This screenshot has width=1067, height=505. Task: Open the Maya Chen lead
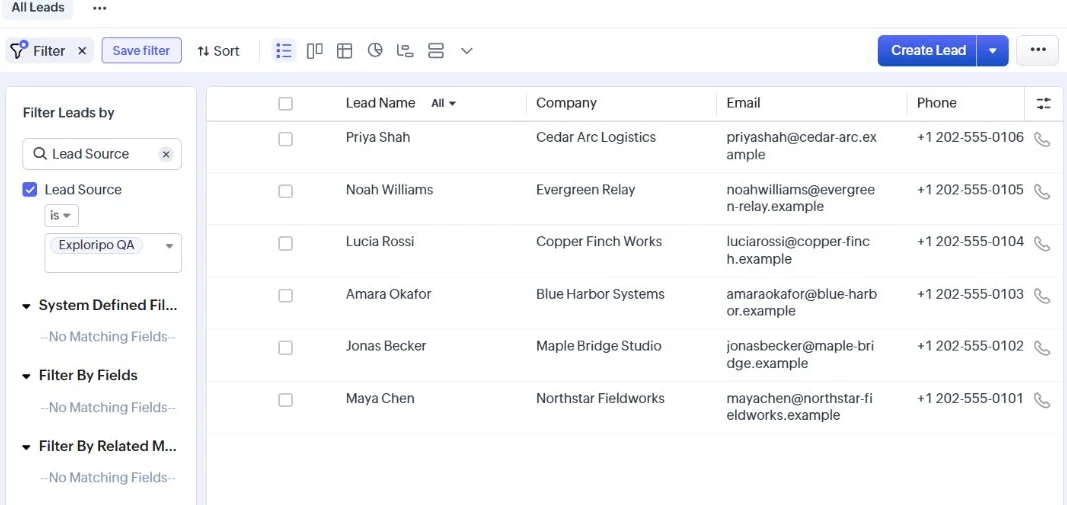[380, 399]
